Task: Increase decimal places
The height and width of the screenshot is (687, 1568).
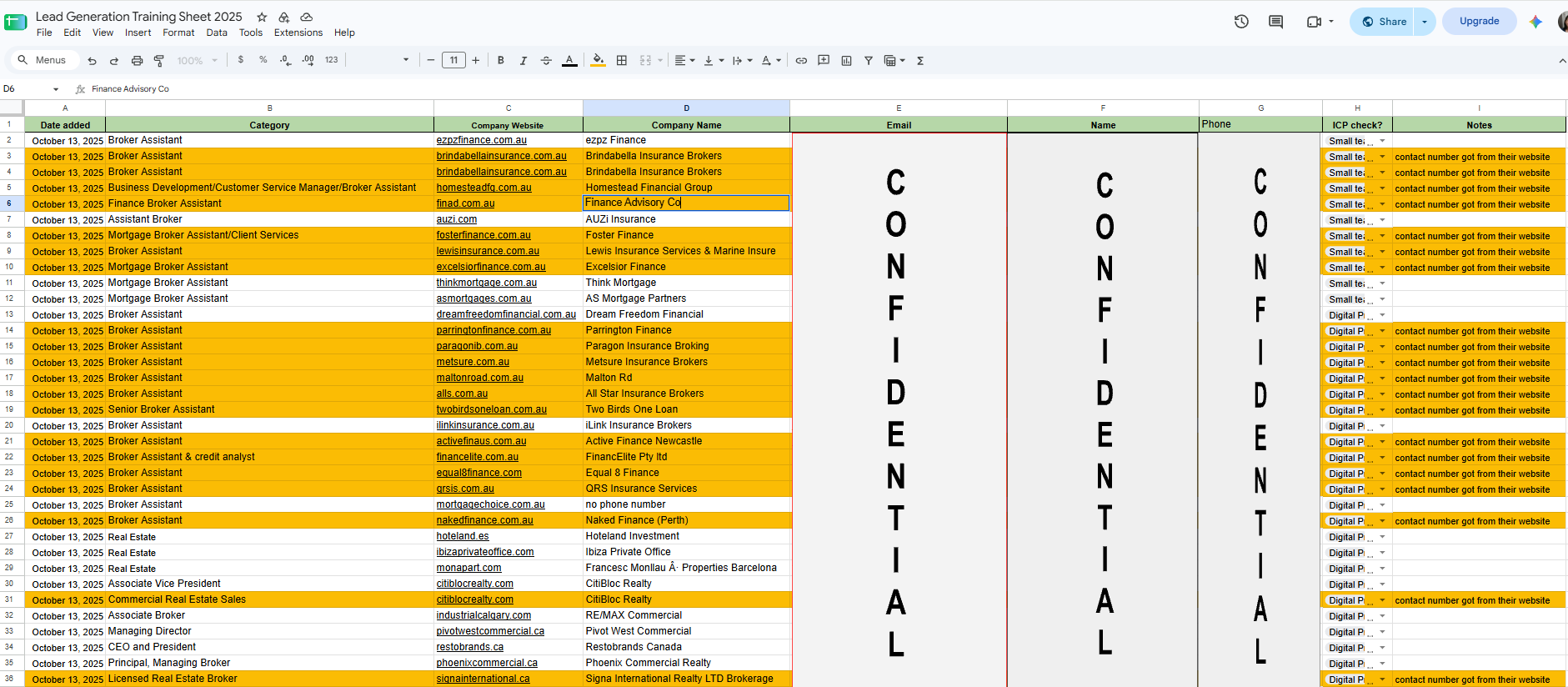Action: (308, 60)
